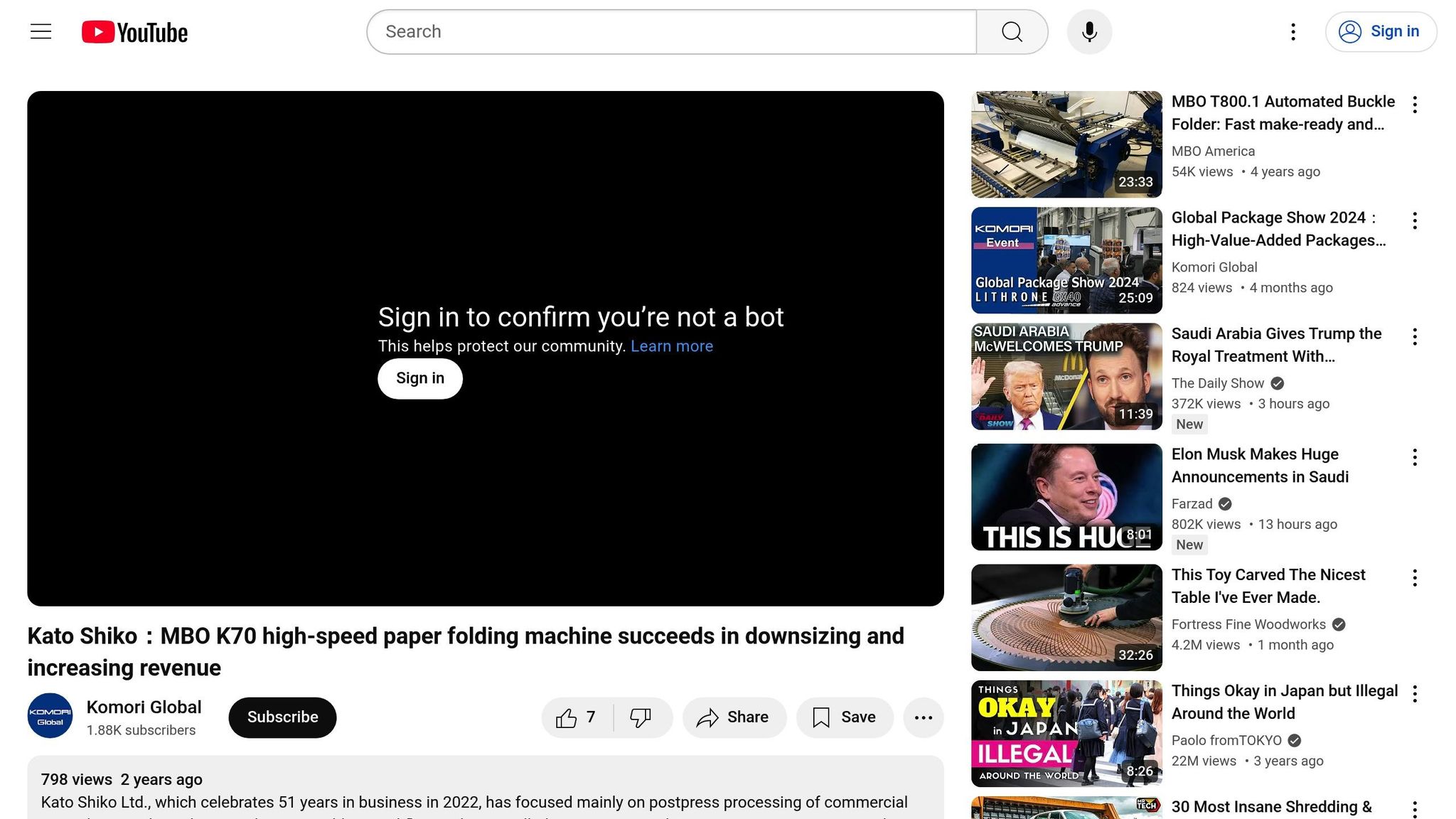Screen dimensions: 1456x819
Task: Open the hamburger guide menu
Action: click(x=41, y=31)
